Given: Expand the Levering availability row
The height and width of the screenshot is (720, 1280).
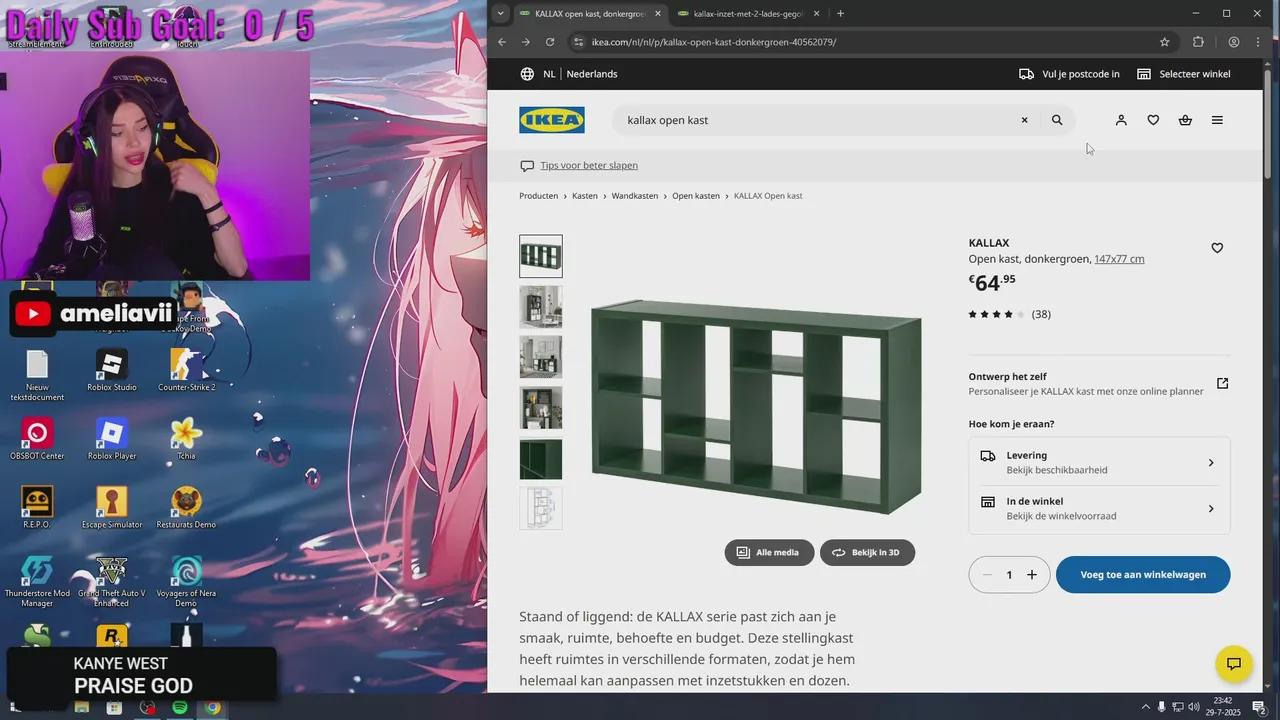Looking at the screenshot, I should (1099, 462).
